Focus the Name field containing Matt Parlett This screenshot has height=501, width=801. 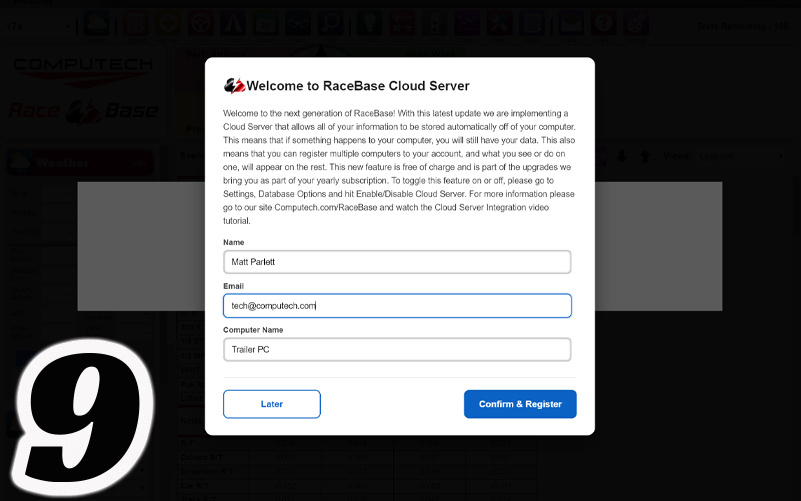coord(397,262)
